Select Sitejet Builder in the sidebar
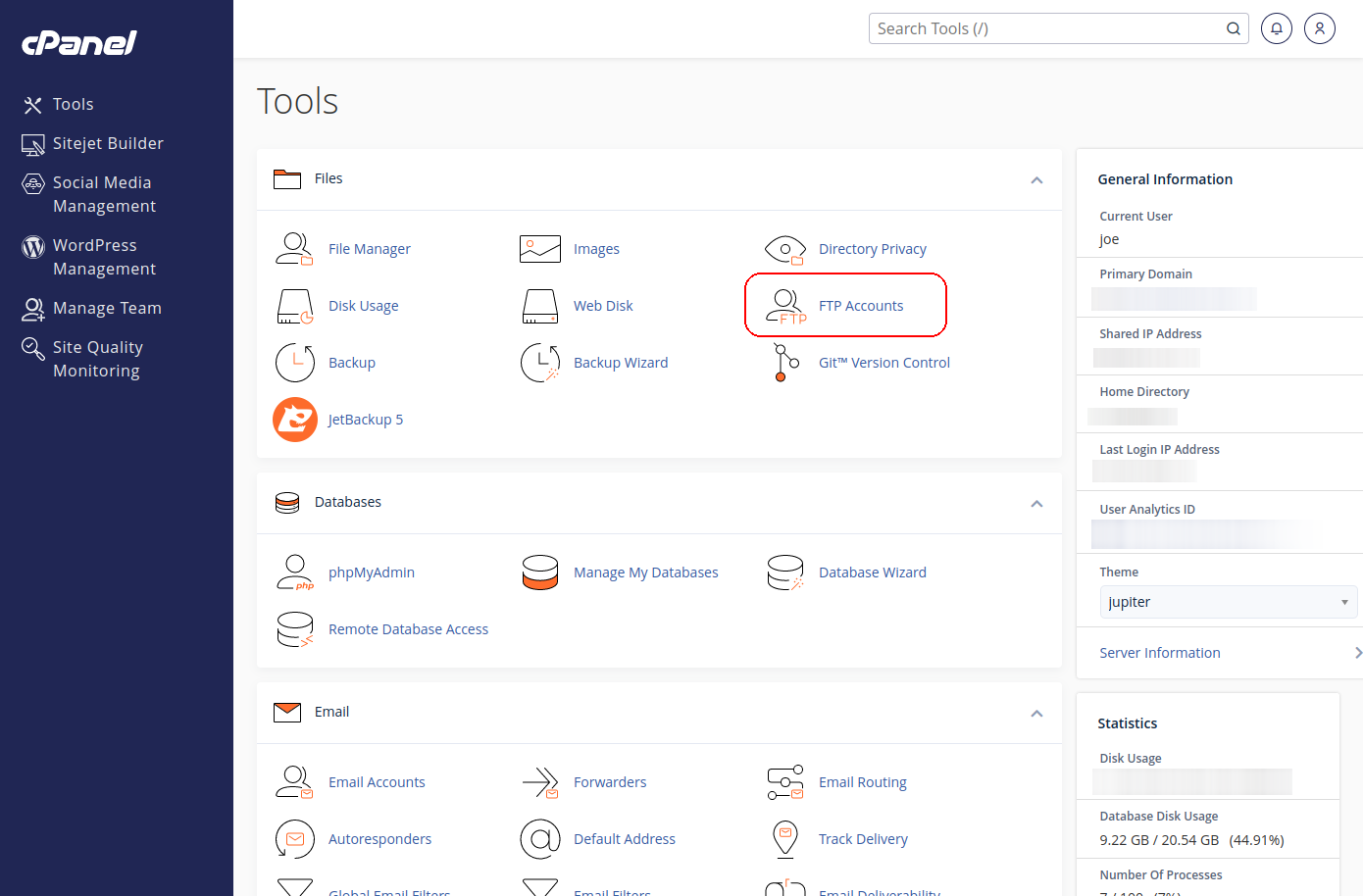 (108, 143)
